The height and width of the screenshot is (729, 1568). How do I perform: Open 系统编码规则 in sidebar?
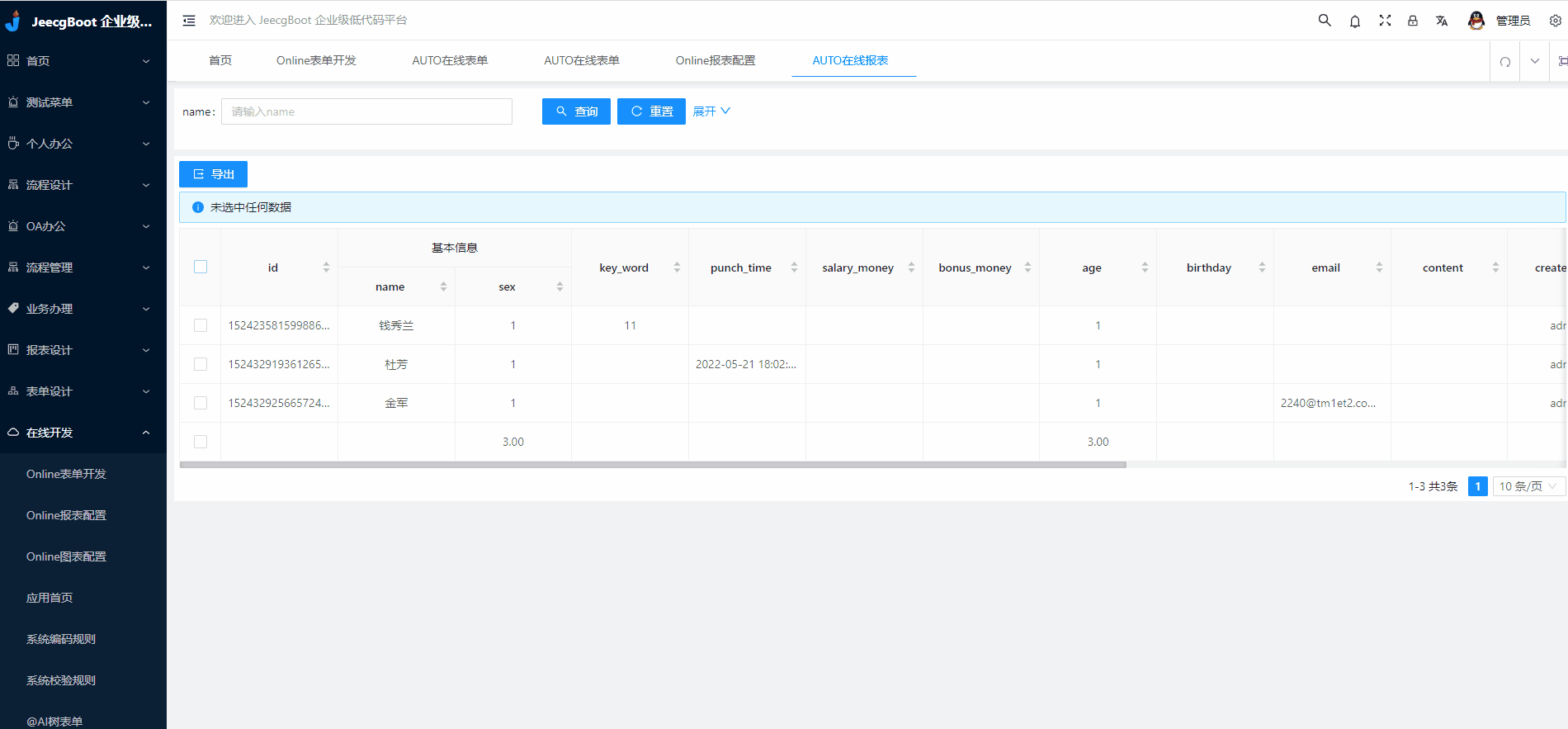[61, 639]
